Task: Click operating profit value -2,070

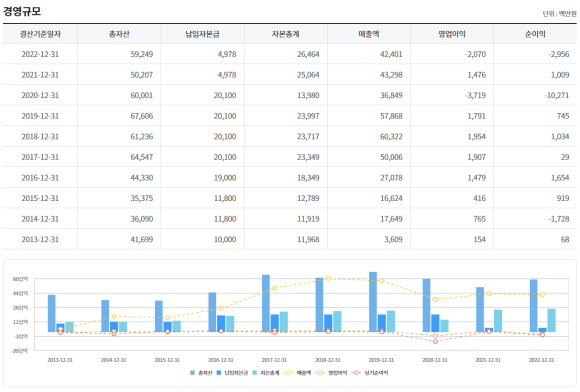Action: click(475, 54)
